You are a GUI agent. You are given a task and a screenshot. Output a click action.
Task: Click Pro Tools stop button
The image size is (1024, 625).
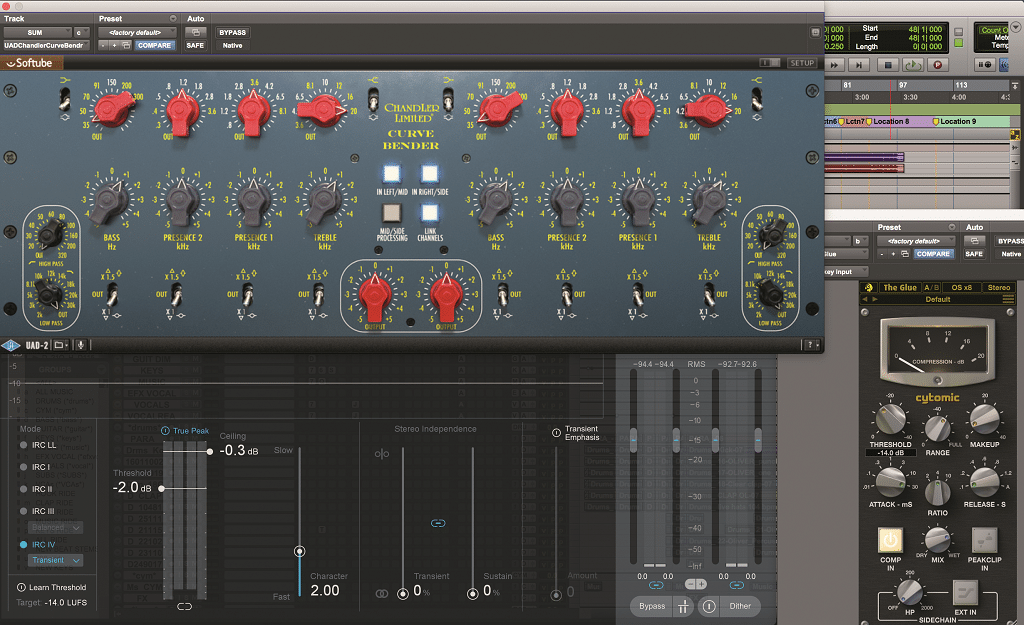coord(888,65)
